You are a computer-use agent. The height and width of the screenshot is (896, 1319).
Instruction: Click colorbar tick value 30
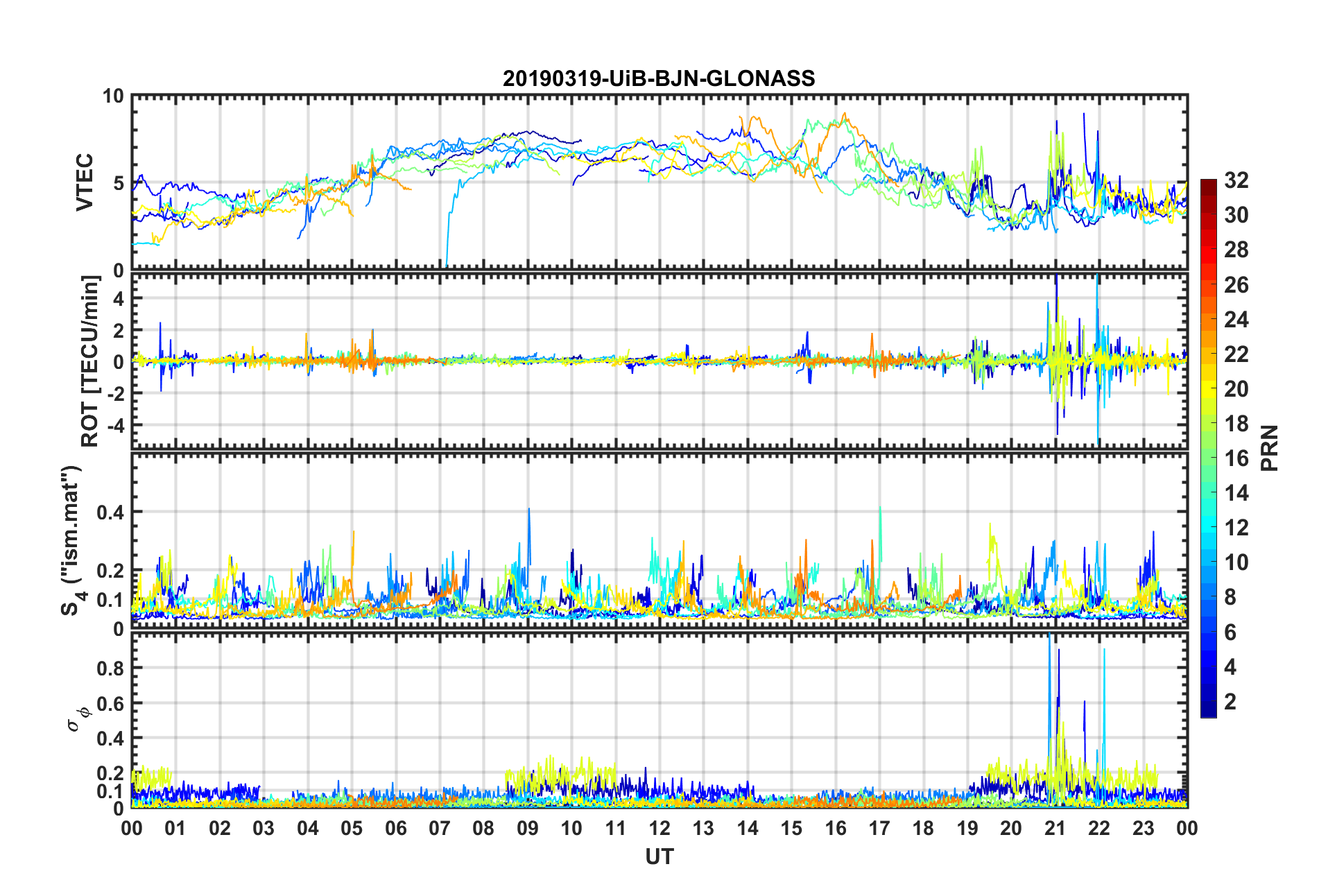click(1236, 215)
